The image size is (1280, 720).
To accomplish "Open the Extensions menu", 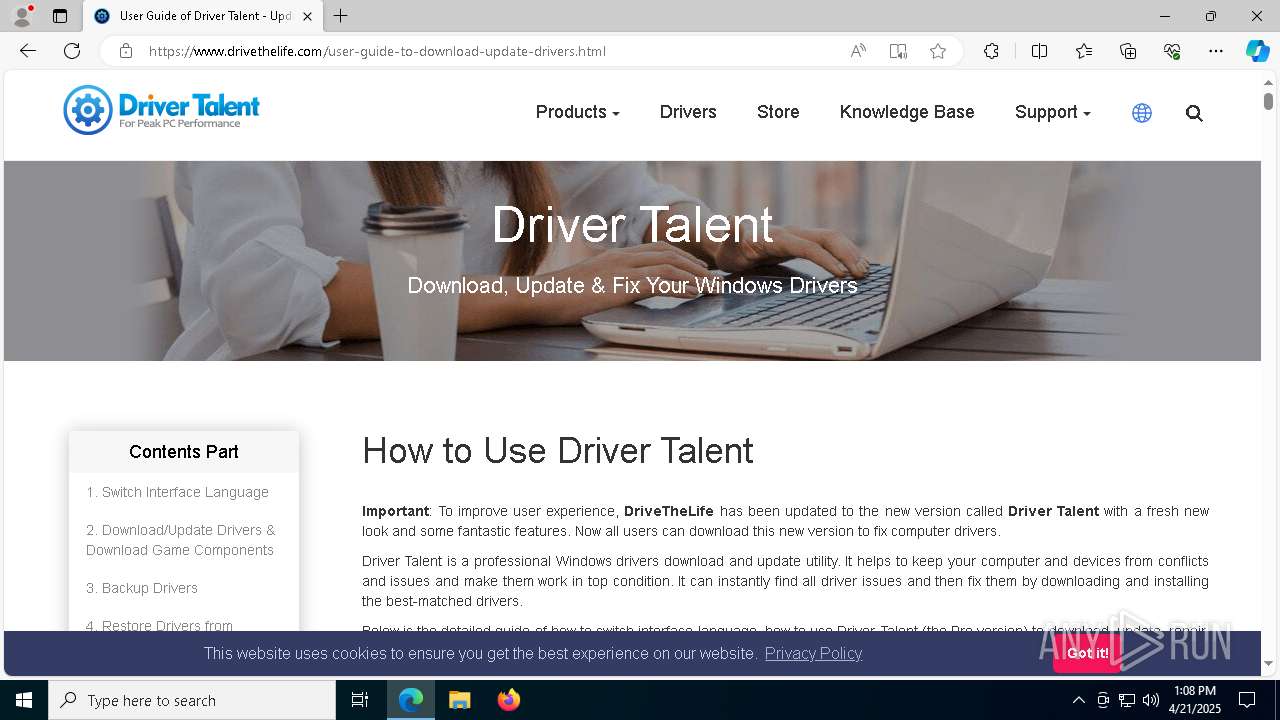I will tap(991, 51).
